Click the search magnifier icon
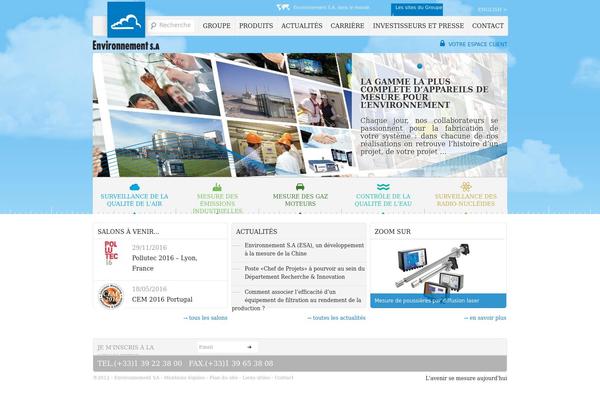This screenshot has width=600, height=400. pyautogui.click(x=153, y=25)
